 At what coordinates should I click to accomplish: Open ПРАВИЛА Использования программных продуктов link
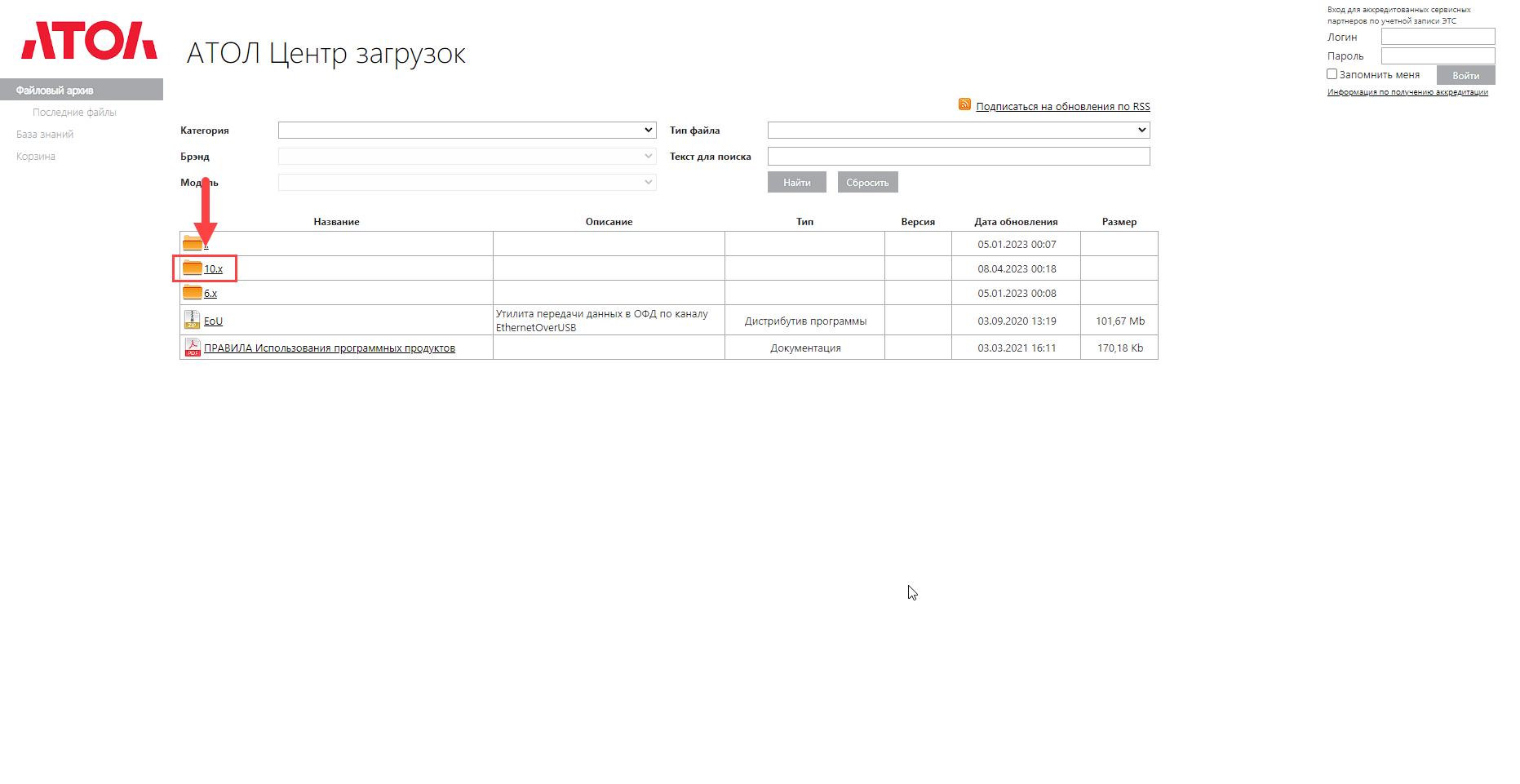coord(330,348)
